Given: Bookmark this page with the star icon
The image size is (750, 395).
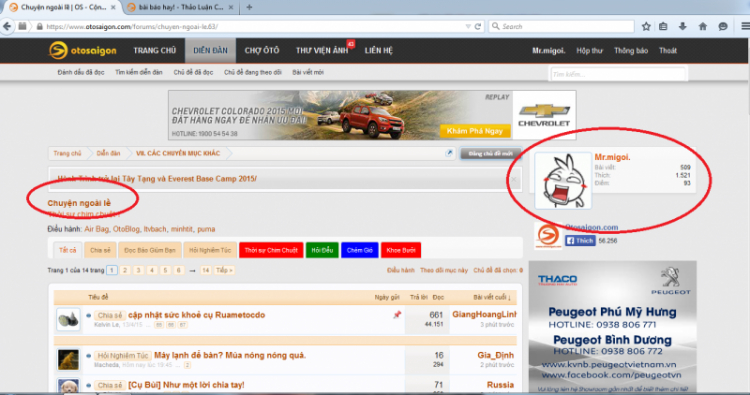Looking at the screenshot, I should 646,26.
